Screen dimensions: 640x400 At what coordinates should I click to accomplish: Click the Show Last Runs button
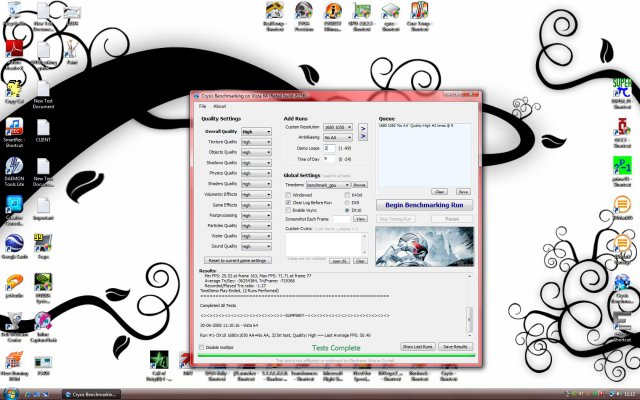pyautogui.click(x=418, y=347)
